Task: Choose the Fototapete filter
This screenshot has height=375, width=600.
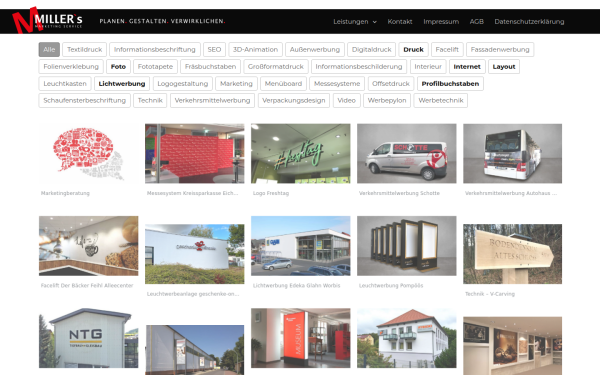Action: [155, 67]
